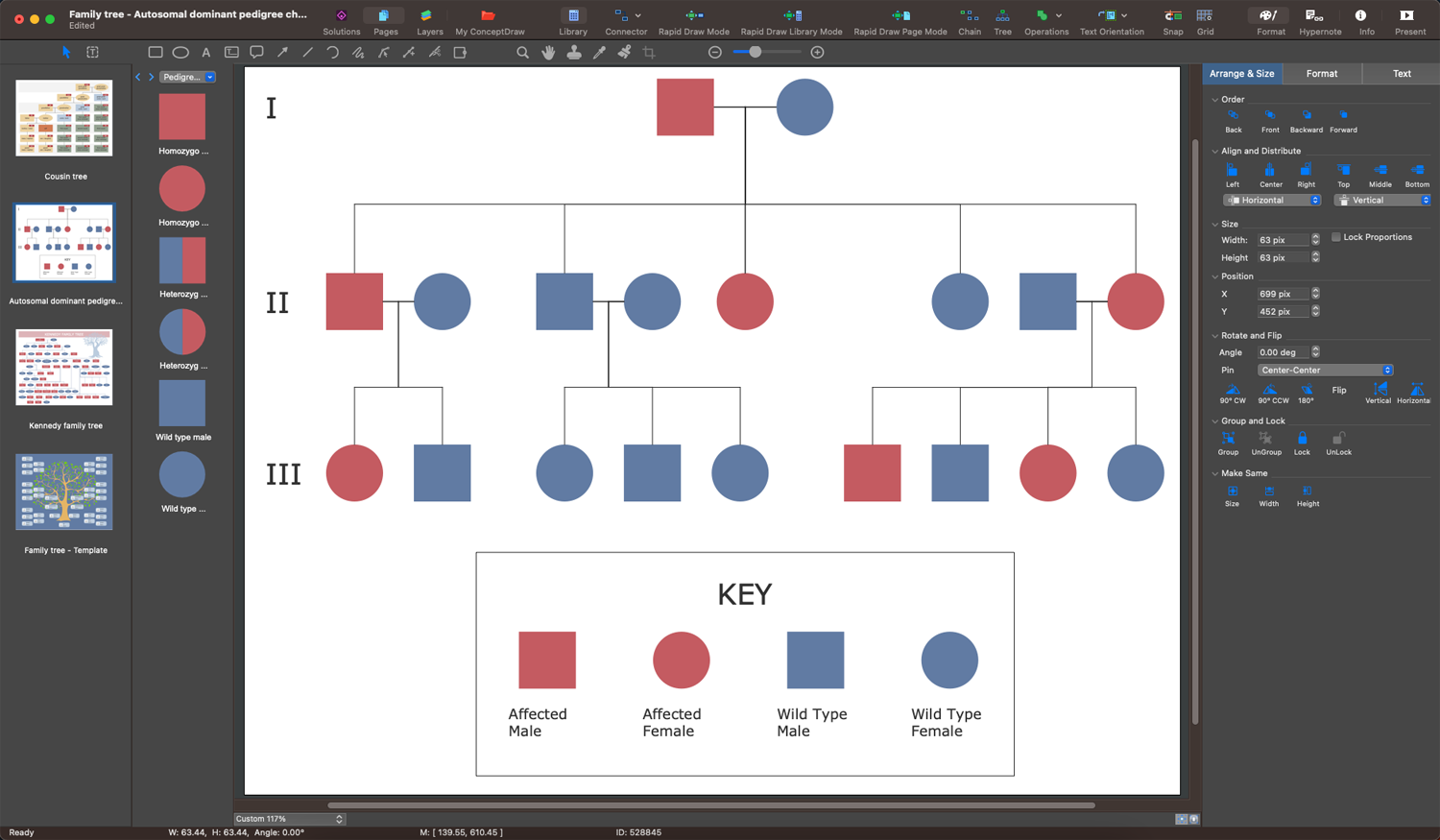Rotate selection 90° CW

[x=1233, y=394]
